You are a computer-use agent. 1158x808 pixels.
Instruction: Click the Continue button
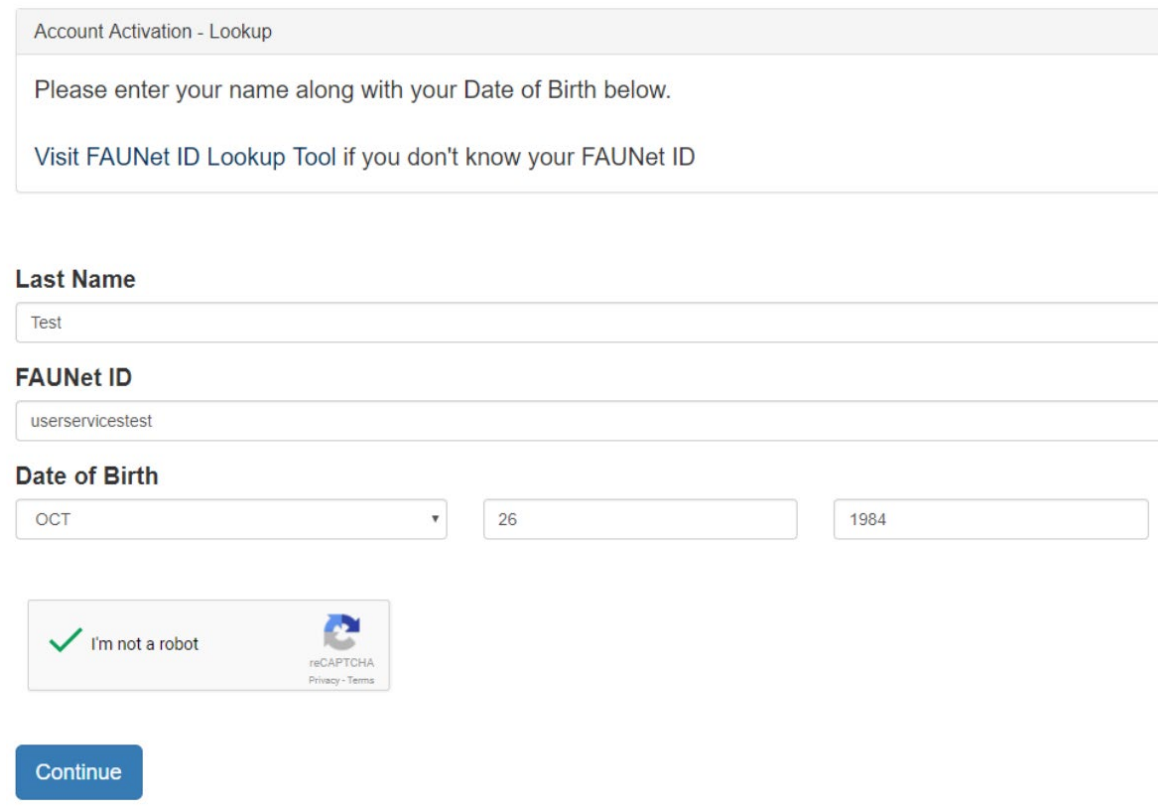(x=79, y=772)
